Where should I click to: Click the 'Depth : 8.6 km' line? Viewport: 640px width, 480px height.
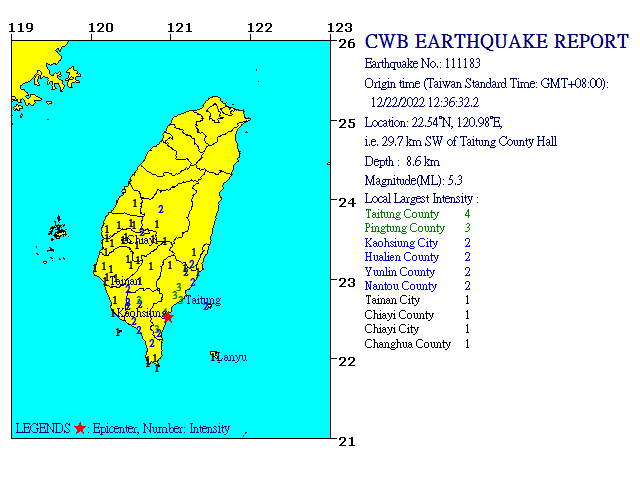pos(402,162)
